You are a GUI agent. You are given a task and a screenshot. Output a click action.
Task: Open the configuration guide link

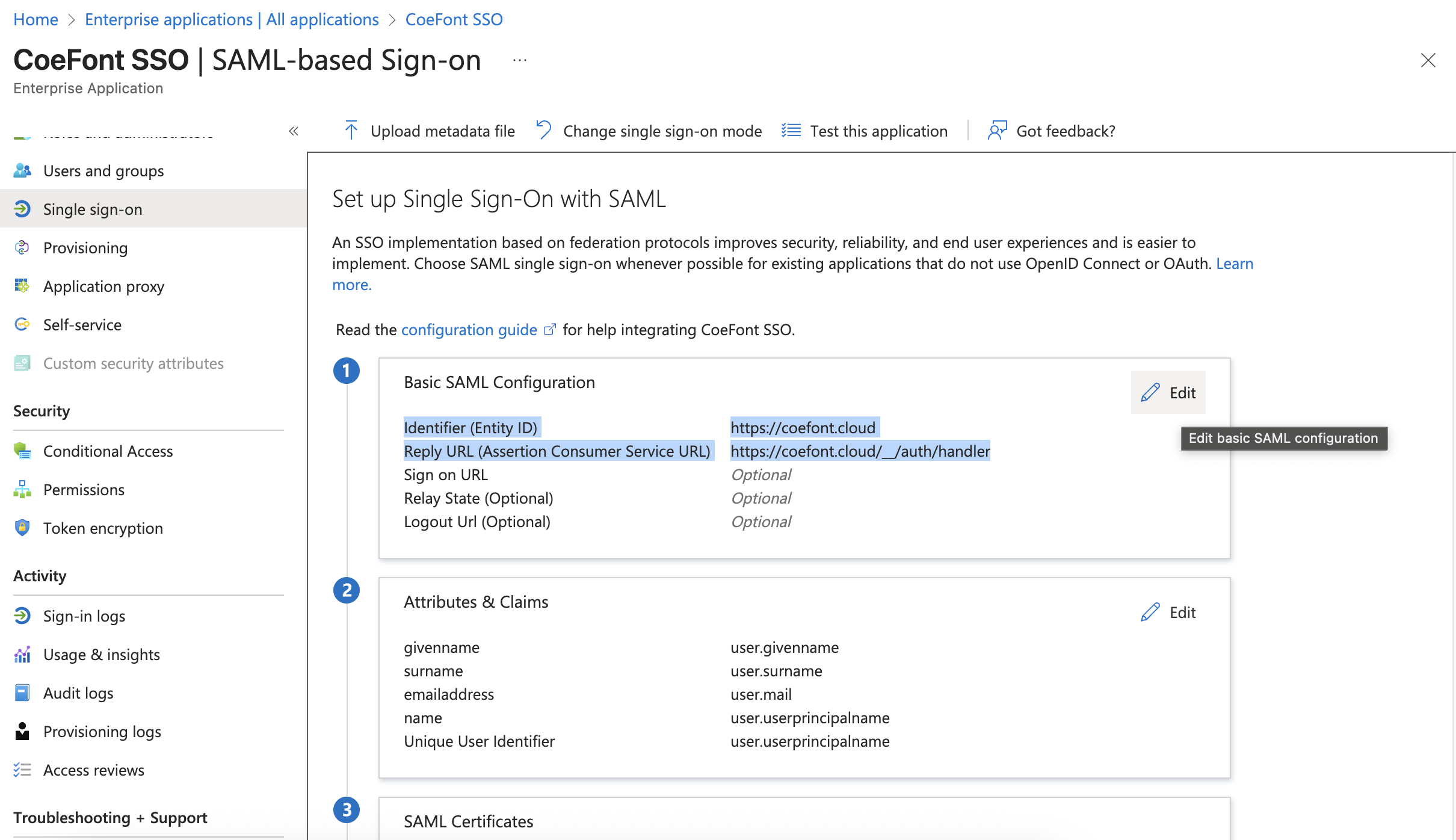(469, 330)
